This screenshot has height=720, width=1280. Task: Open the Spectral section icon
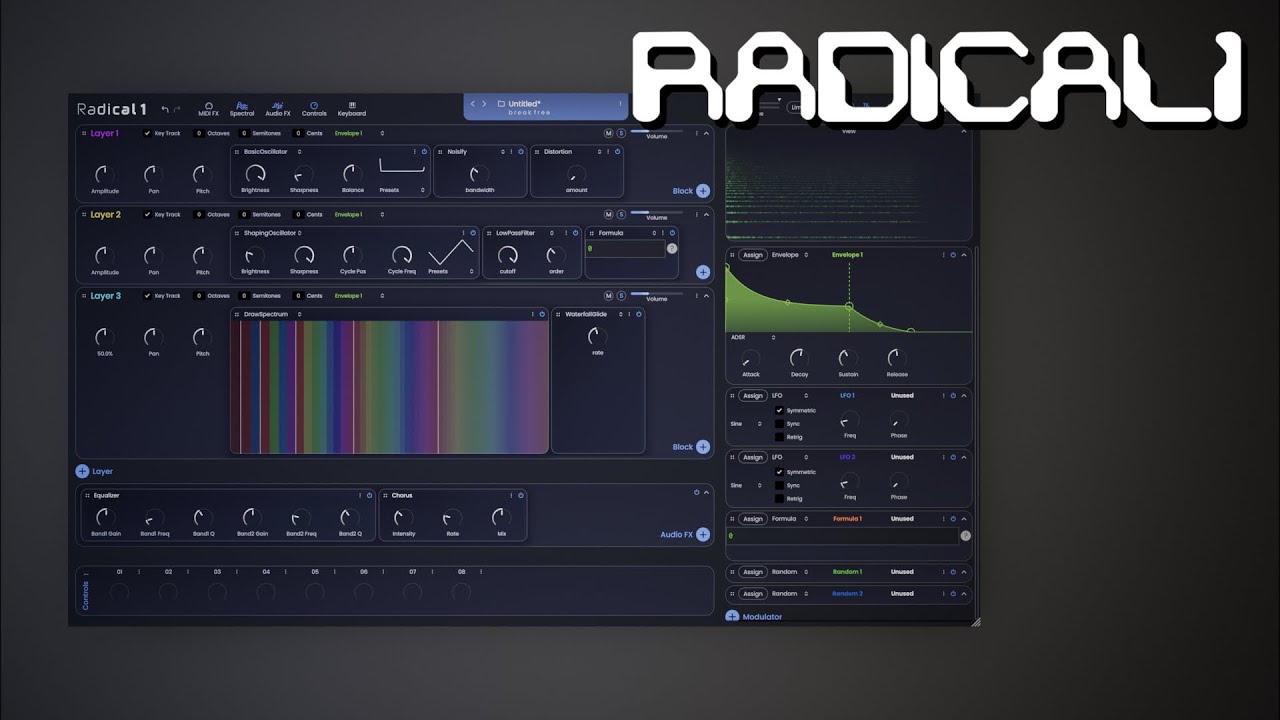point(241,105)
